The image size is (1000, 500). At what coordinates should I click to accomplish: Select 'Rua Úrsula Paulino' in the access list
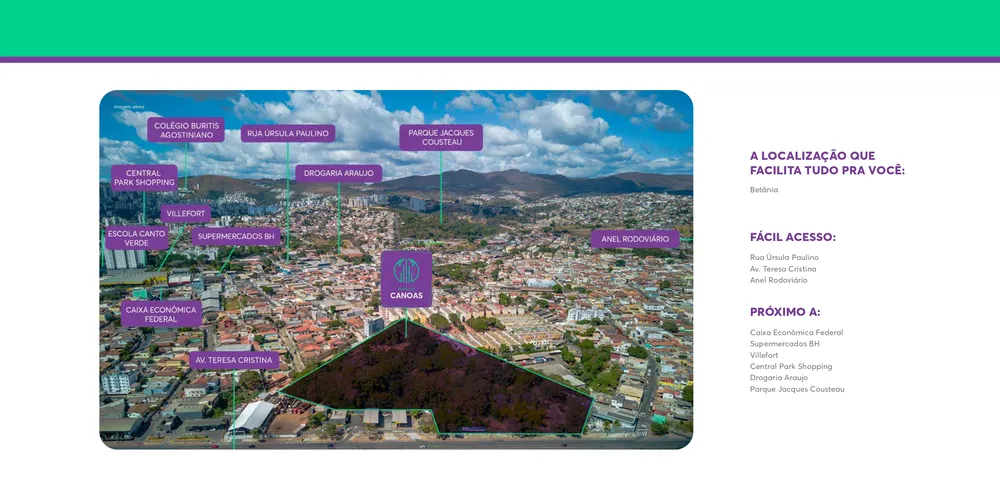784,257
